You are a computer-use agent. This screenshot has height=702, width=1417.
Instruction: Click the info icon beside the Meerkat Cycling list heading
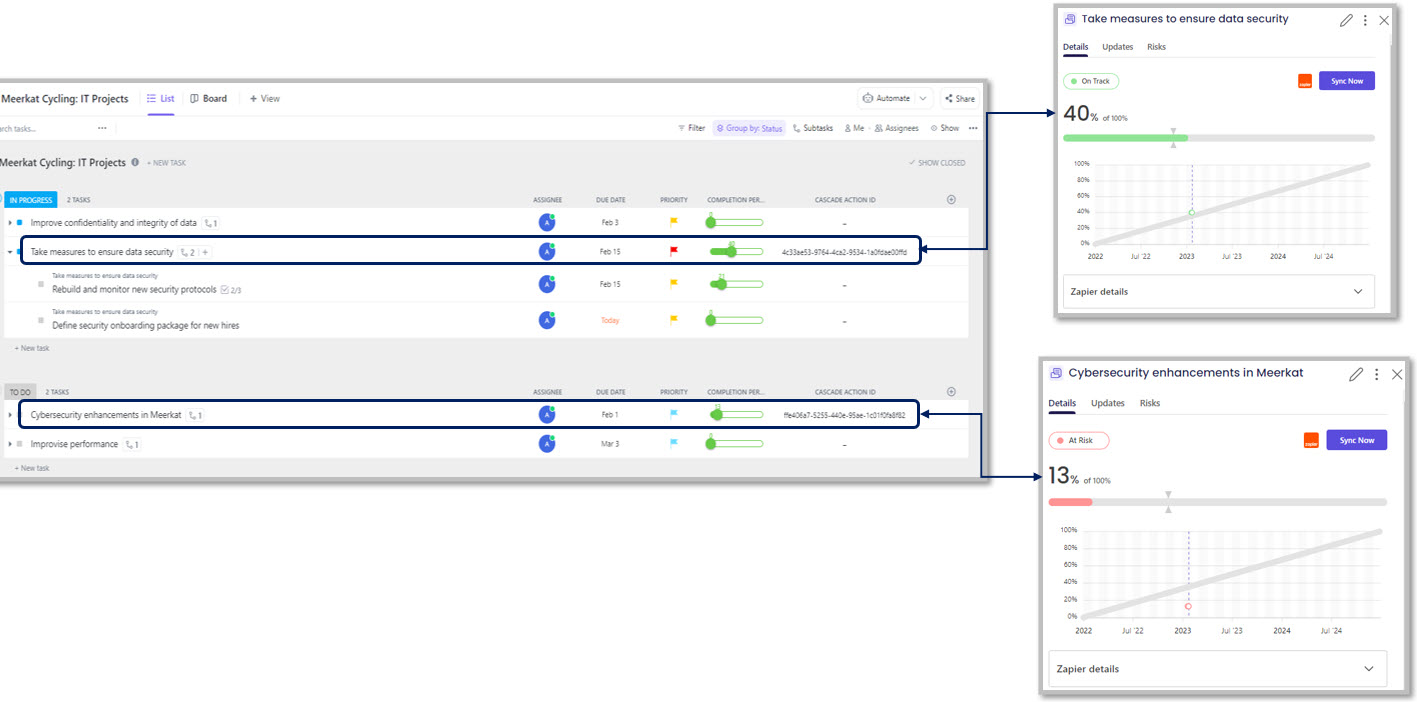[x=135, y=162]
